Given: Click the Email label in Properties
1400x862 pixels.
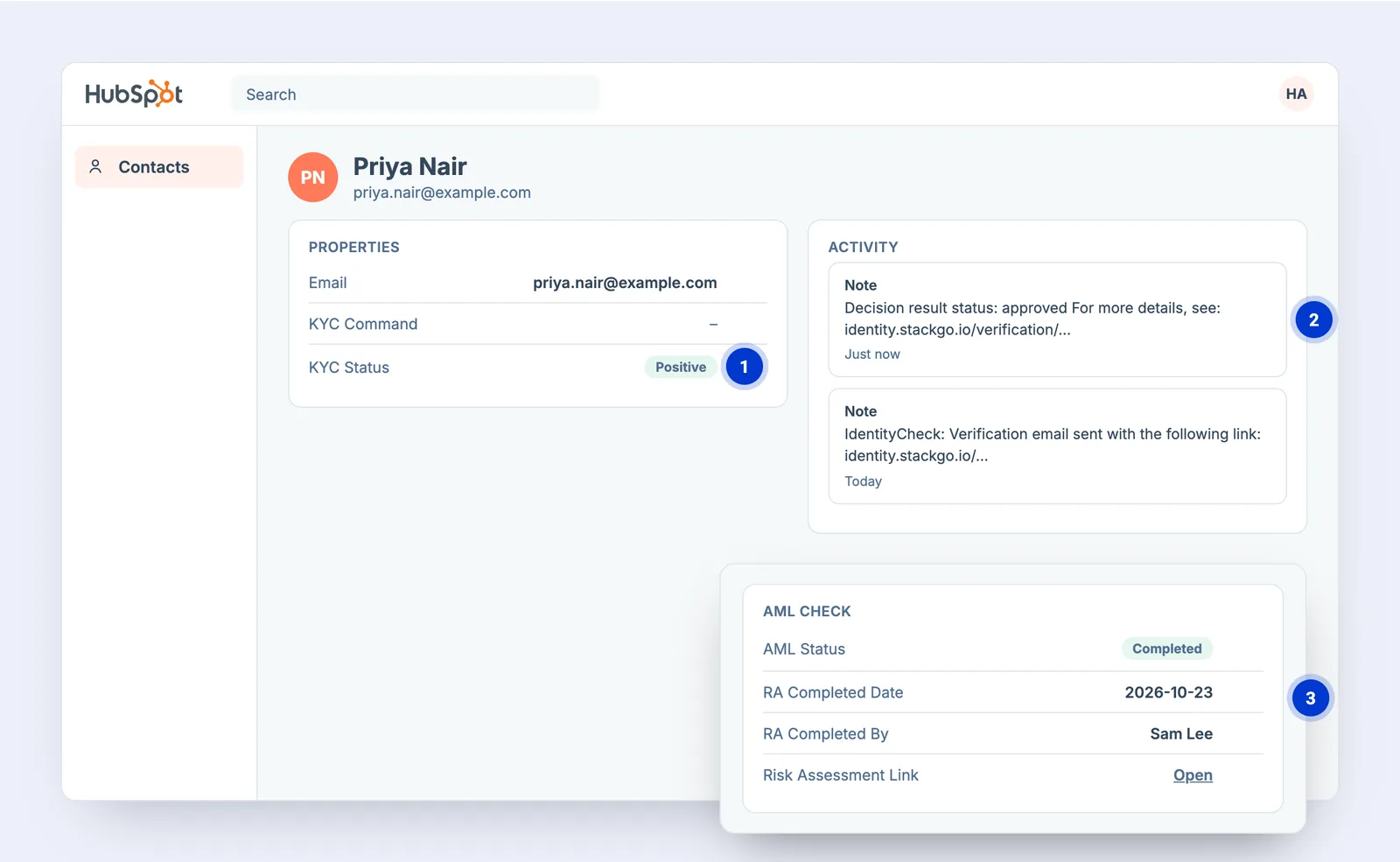Looking at the screenshot, I should pyautogui.click(x=327, y=283).
